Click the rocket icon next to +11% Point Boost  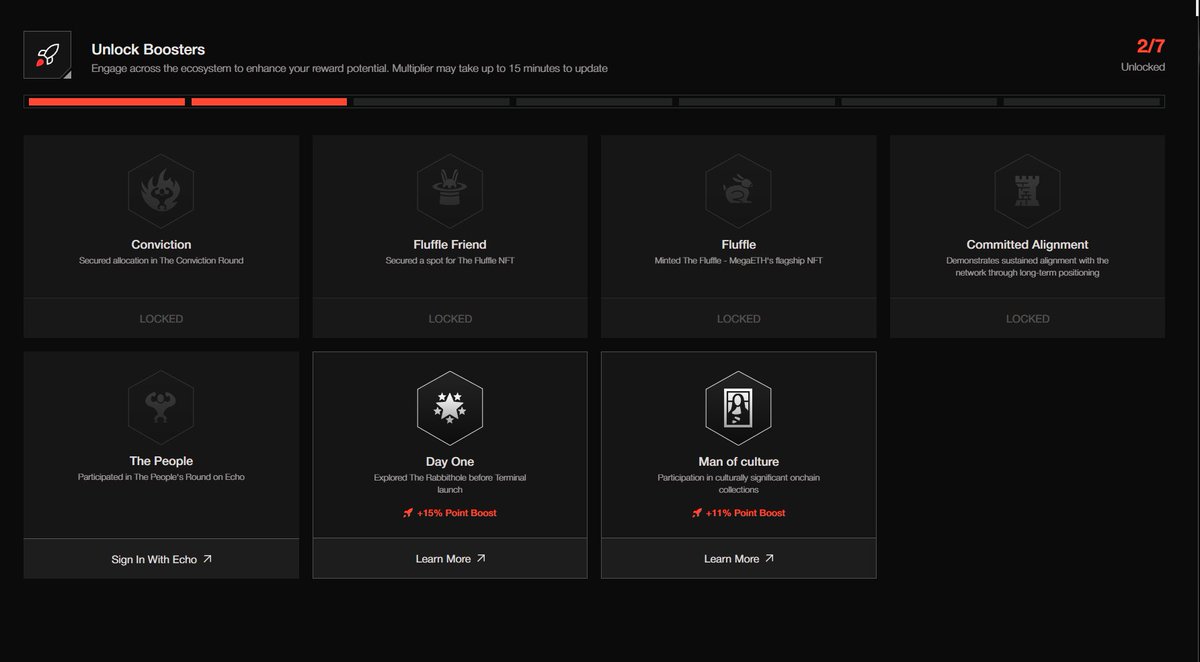[x=697, y=513]
